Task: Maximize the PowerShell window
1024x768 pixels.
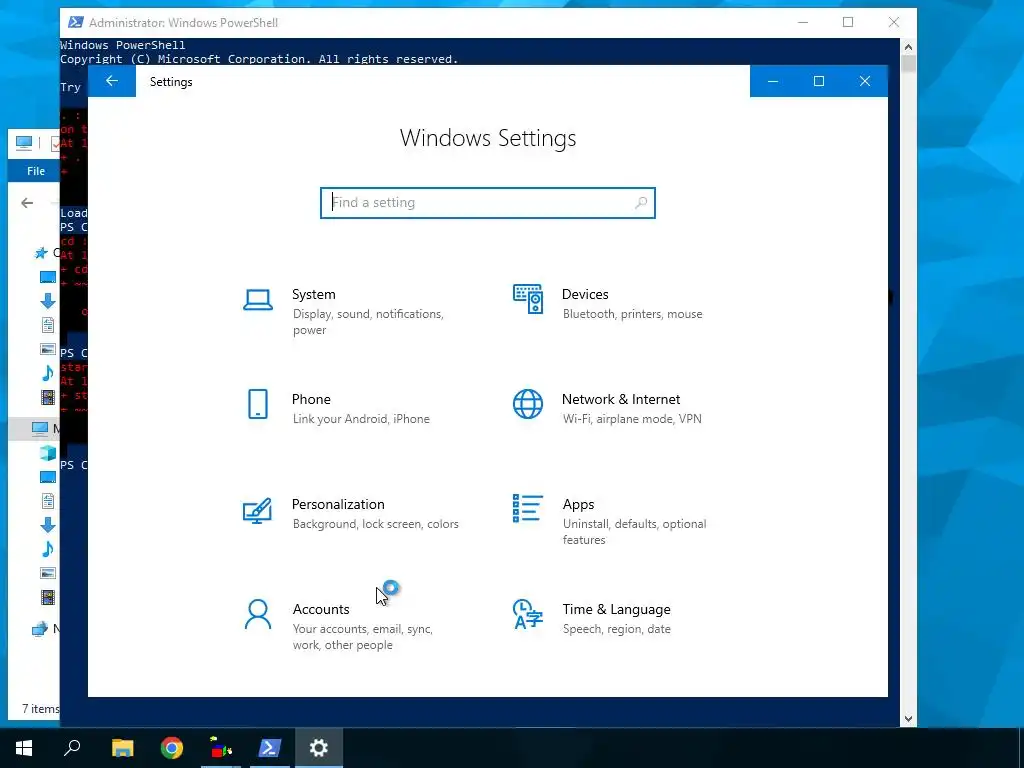Action: tap(848, 22)
